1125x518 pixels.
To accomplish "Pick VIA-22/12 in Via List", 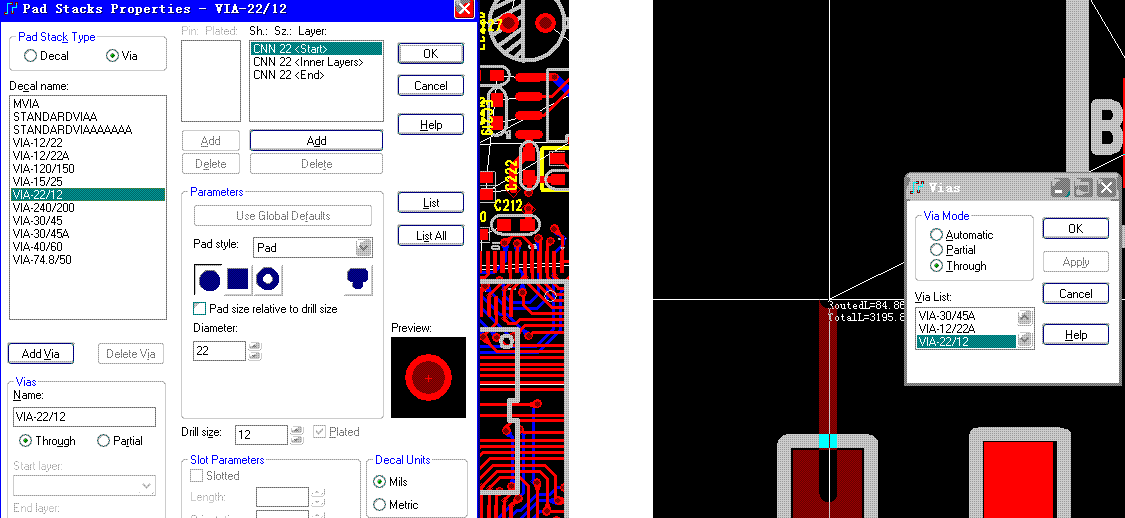I will (x=966, y=341).
